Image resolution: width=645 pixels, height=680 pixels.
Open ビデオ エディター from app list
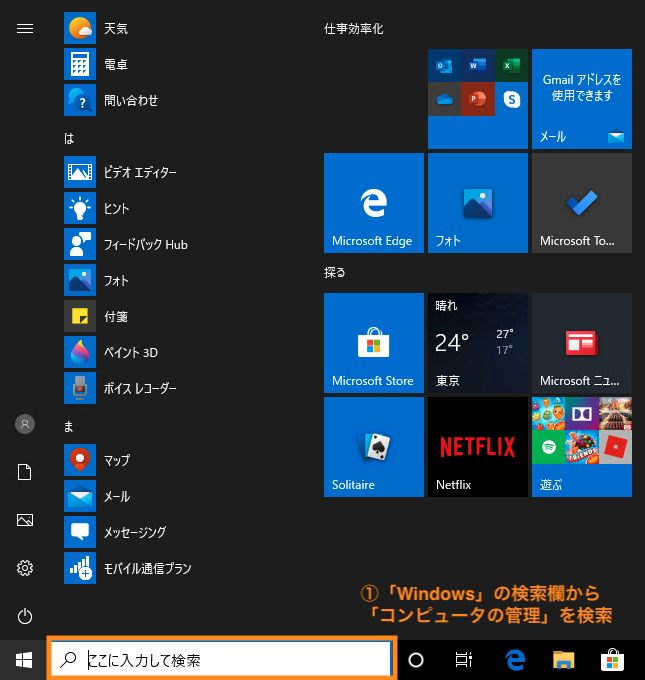coord(121,172)
